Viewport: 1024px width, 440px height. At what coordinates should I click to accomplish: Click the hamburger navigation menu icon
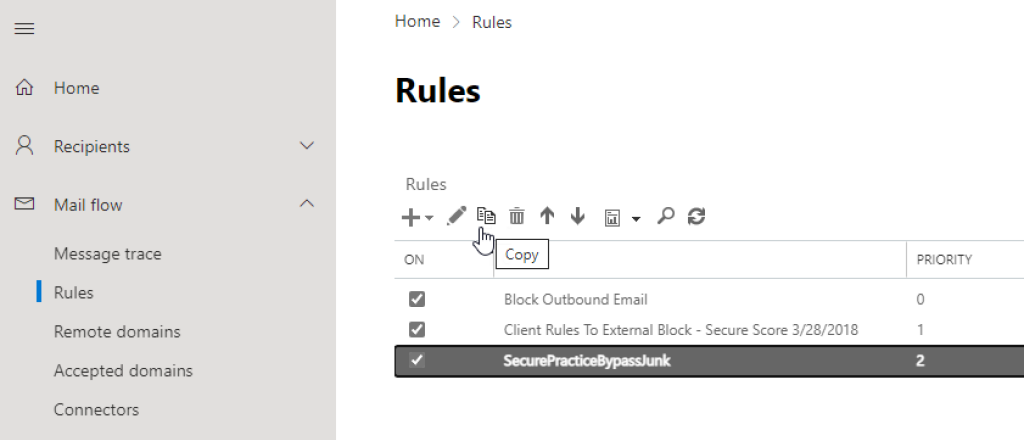tap(24, 29)
